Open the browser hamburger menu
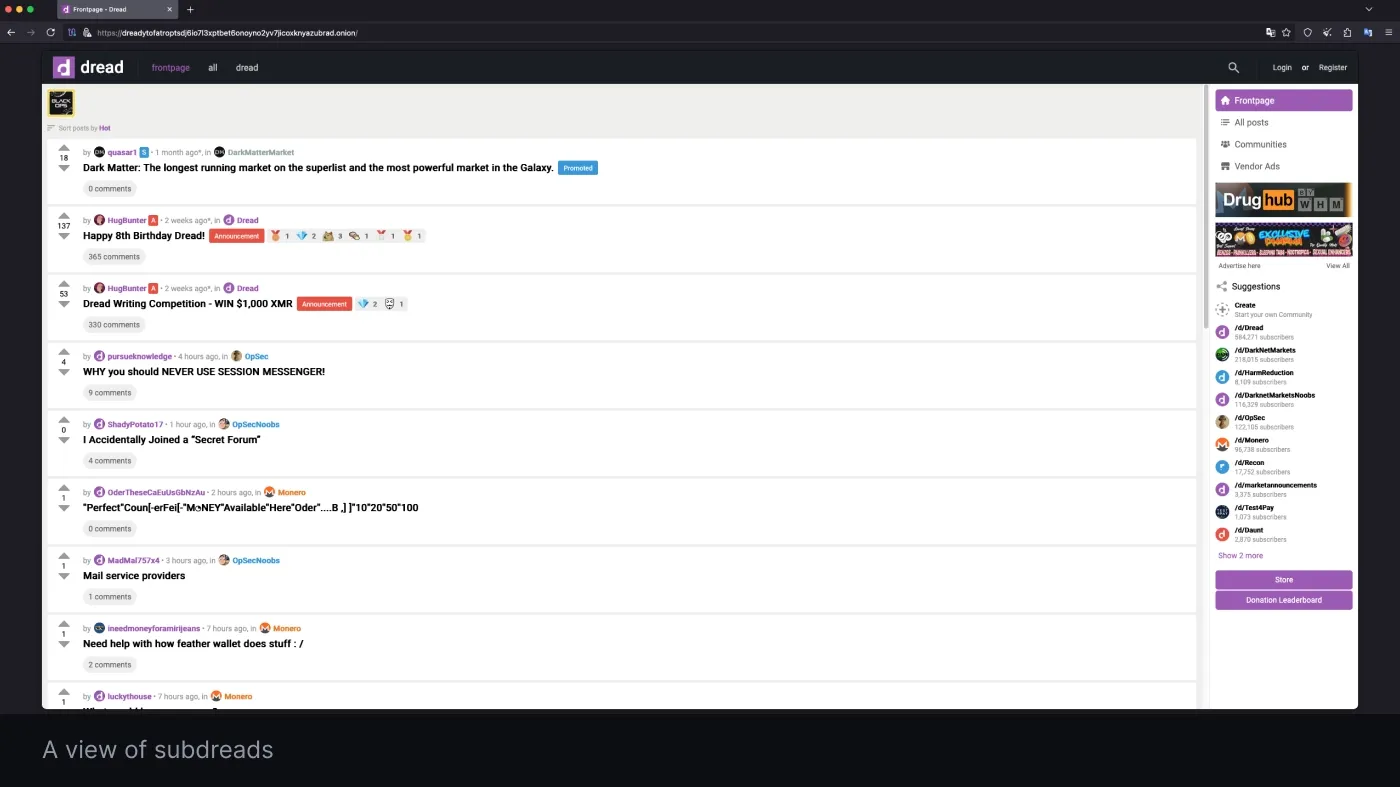 click(x=1388, y=32)
